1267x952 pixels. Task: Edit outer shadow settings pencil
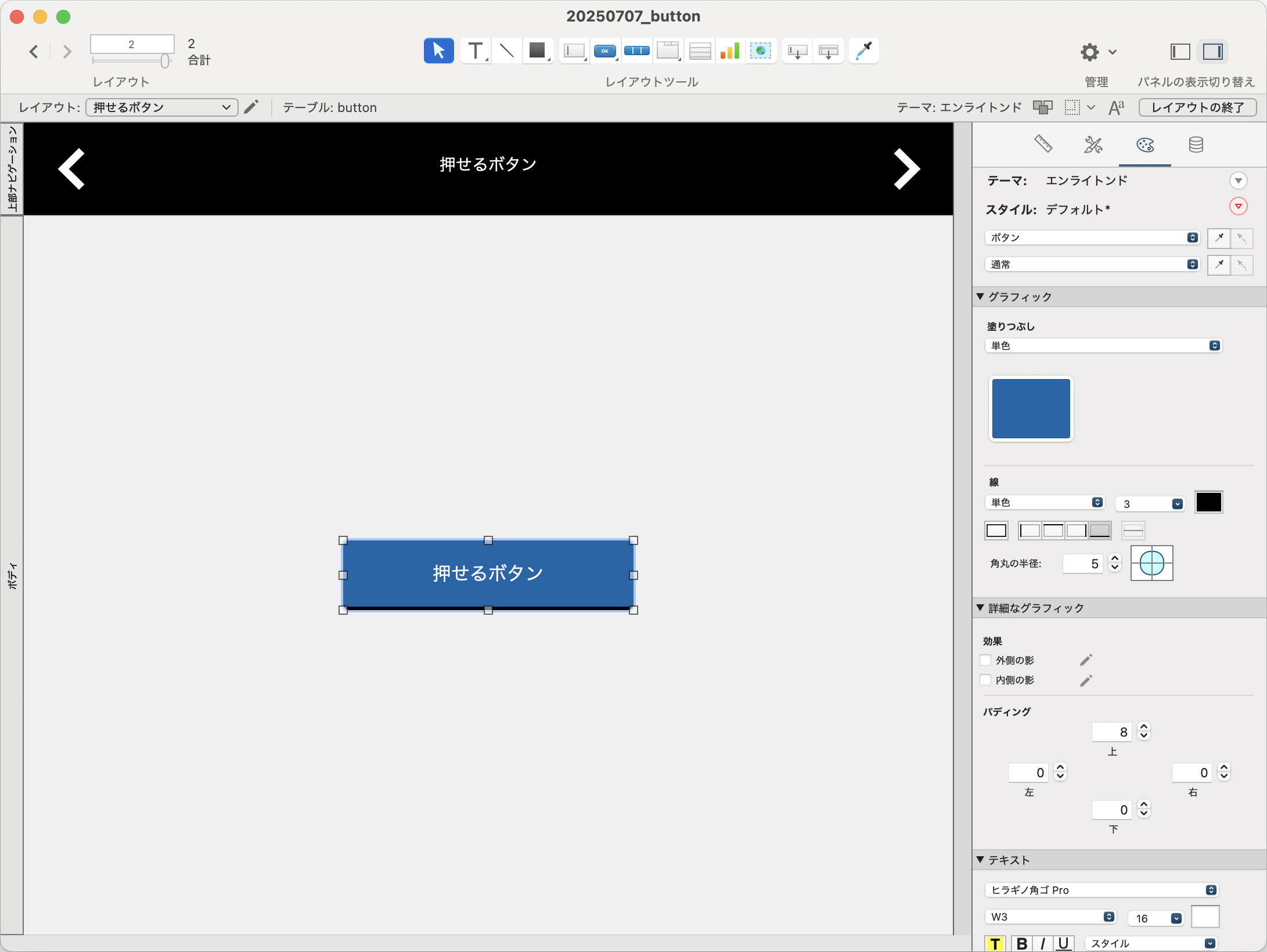1086,660
